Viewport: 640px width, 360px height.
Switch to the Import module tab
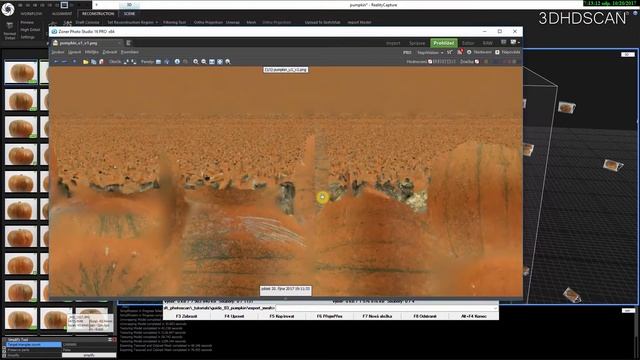click(393, 43)
